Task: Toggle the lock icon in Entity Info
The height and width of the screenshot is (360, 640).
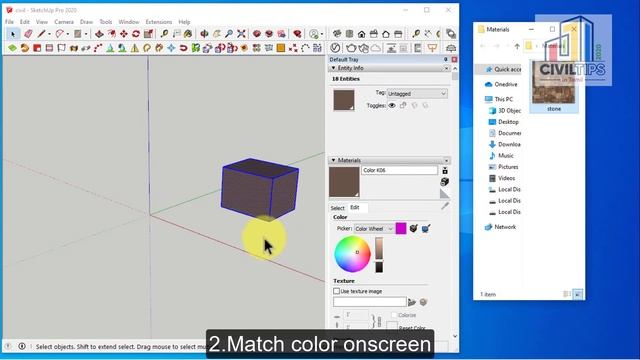Action: 403,105
